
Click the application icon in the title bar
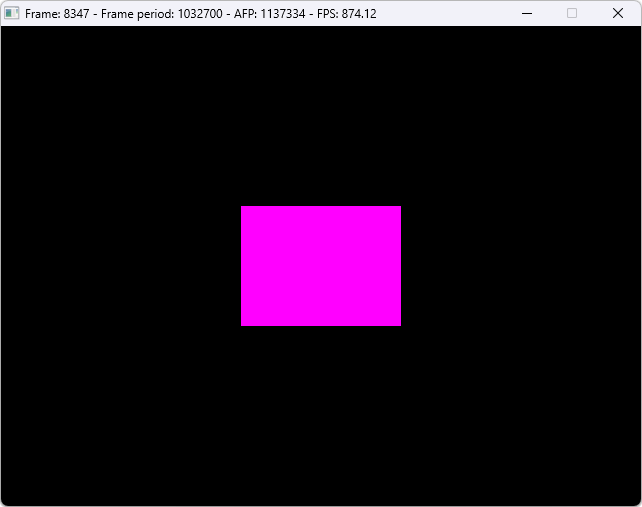[11, 14]
